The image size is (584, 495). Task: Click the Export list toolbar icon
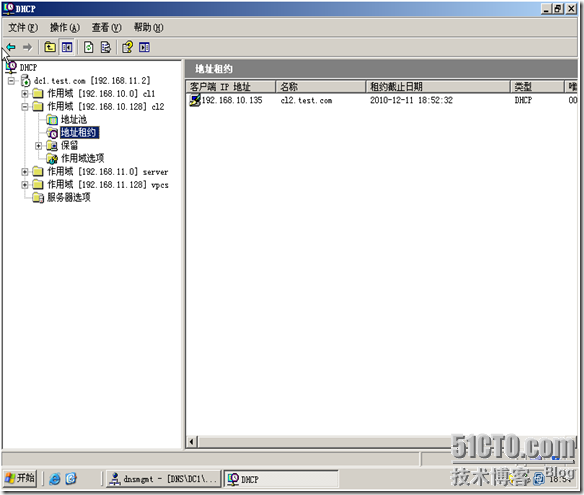pos(106,47)
